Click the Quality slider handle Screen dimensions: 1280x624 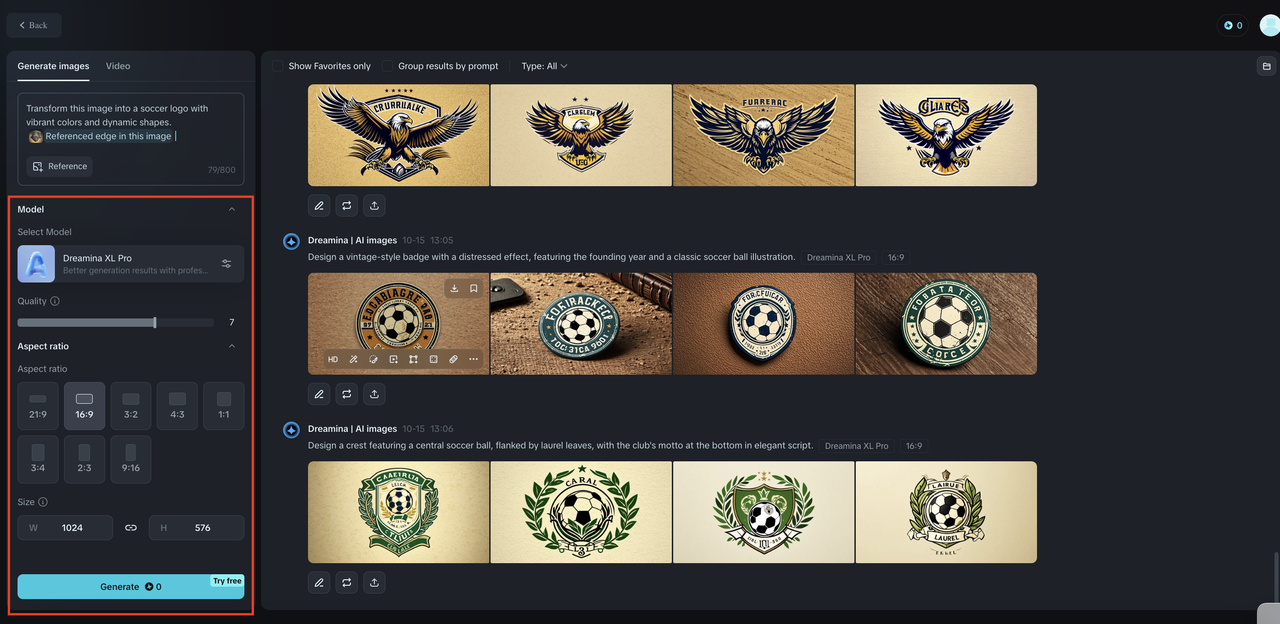point(155,322)
